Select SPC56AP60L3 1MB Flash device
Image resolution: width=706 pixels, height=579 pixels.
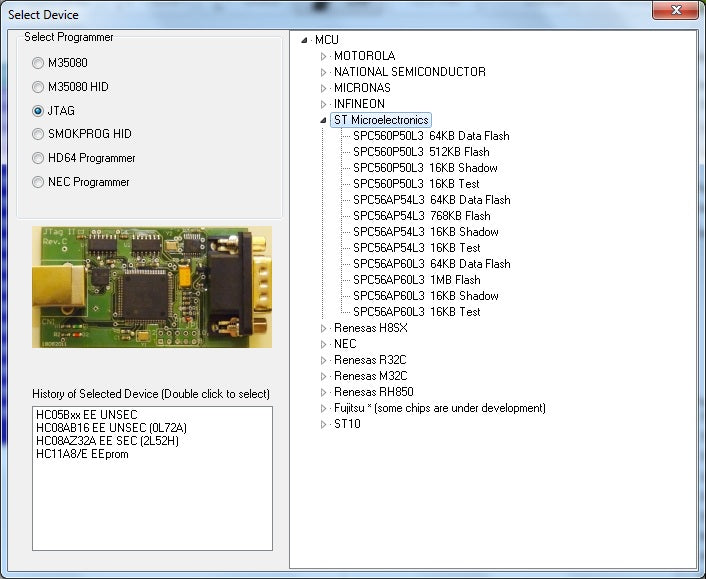click(x=416, y=280)
